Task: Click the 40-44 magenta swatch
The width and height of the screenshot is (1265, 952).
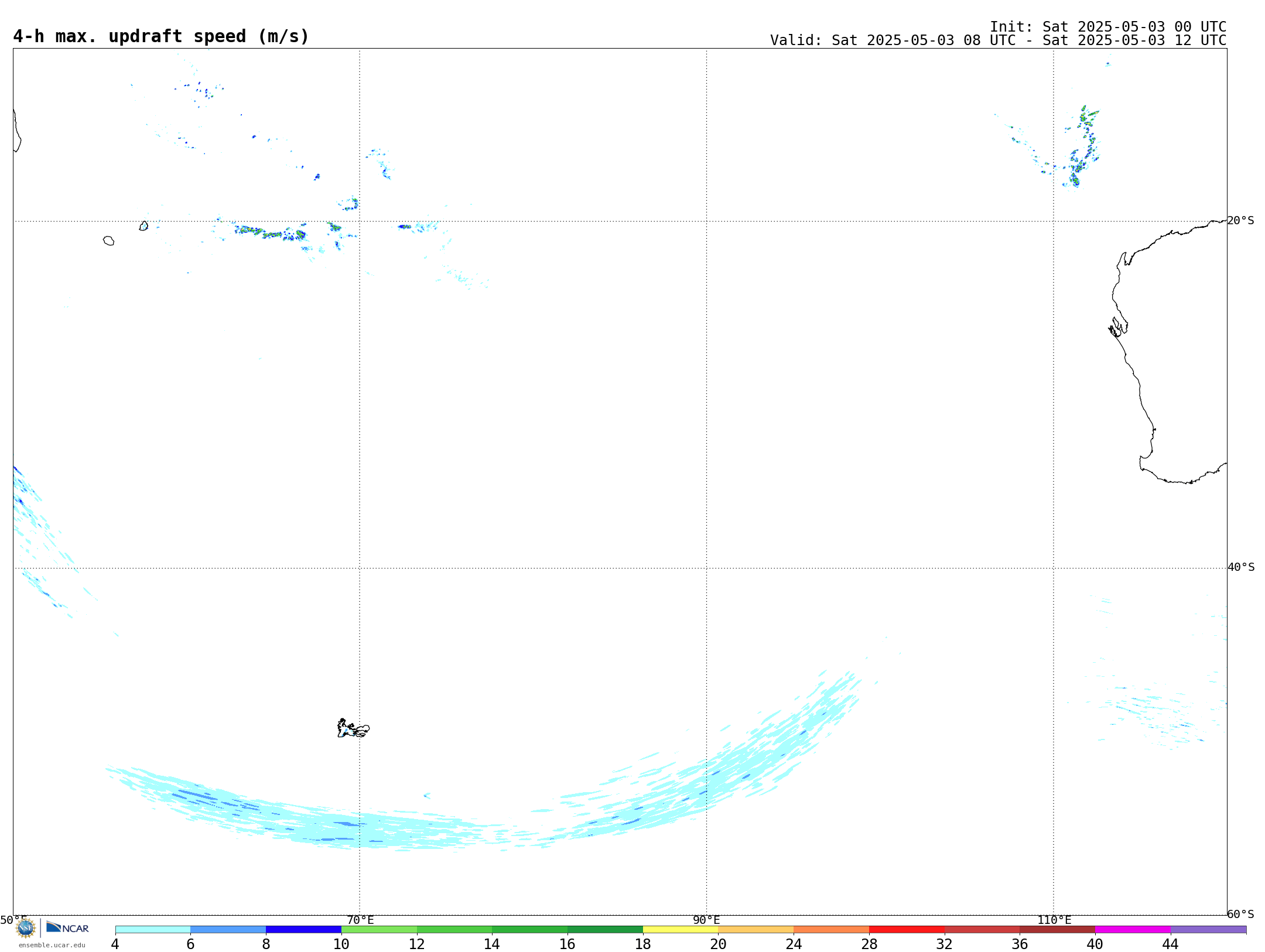Action: point(1133,929)
